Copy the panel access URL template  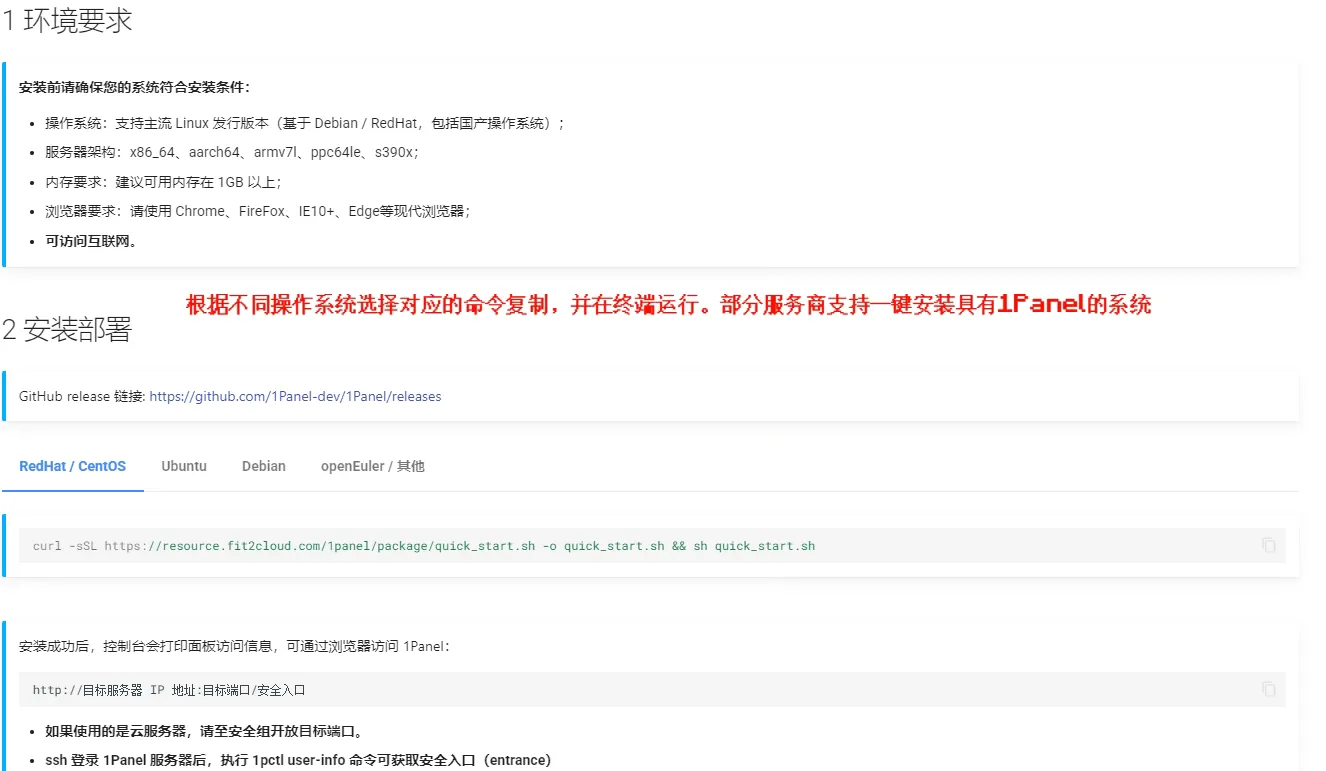[x=1268, y=689]
